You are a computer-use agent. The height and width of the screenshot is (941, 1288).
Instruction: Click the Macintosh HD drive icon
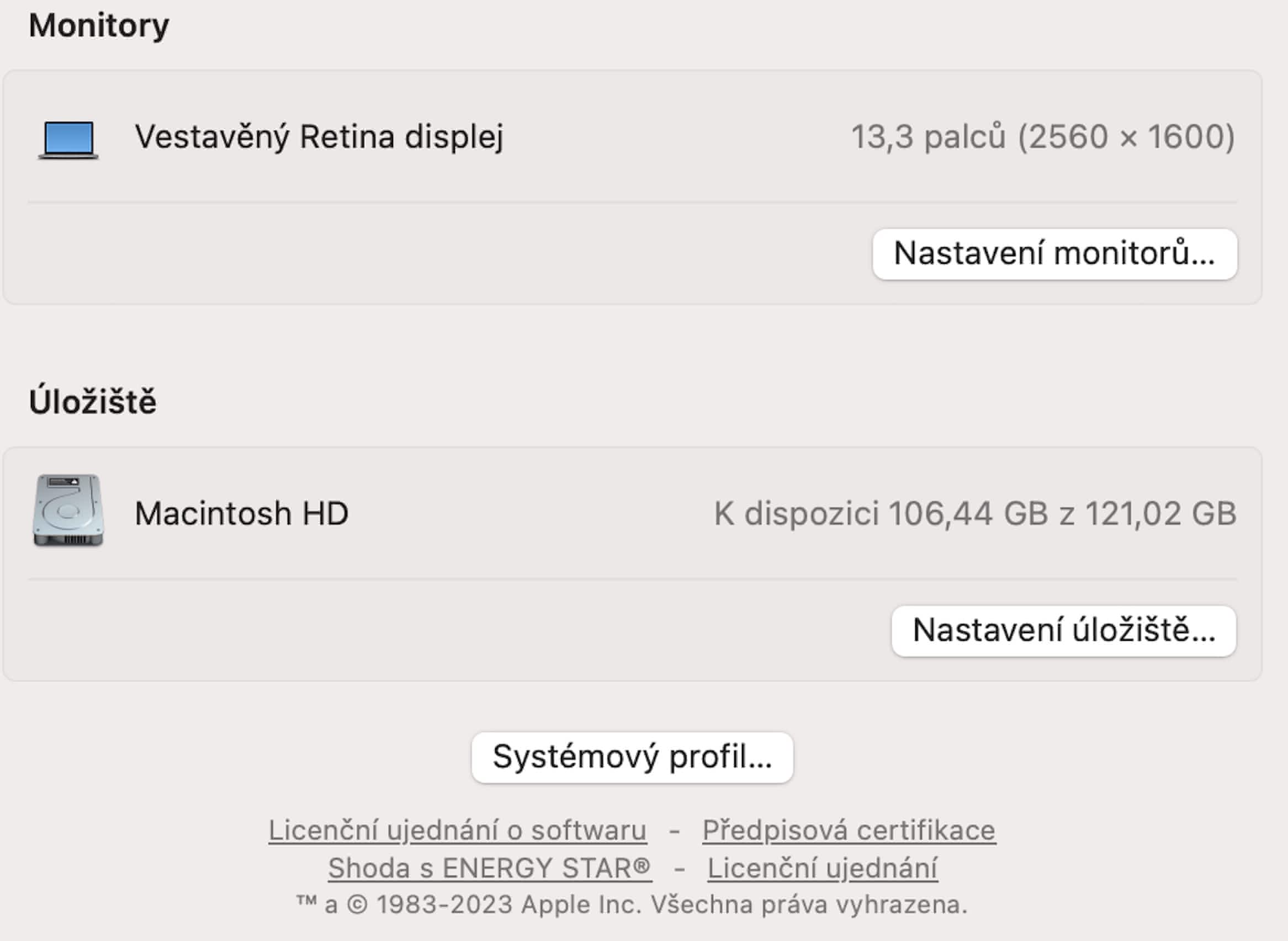tap(68, 511)
